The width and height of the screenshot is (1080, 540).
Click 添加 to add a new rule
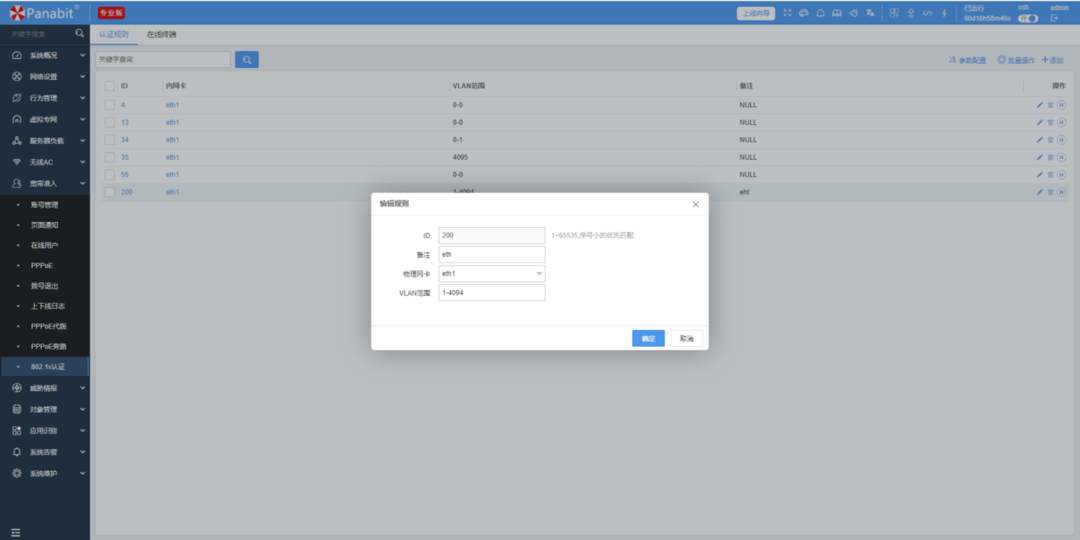pos(1053,61)
